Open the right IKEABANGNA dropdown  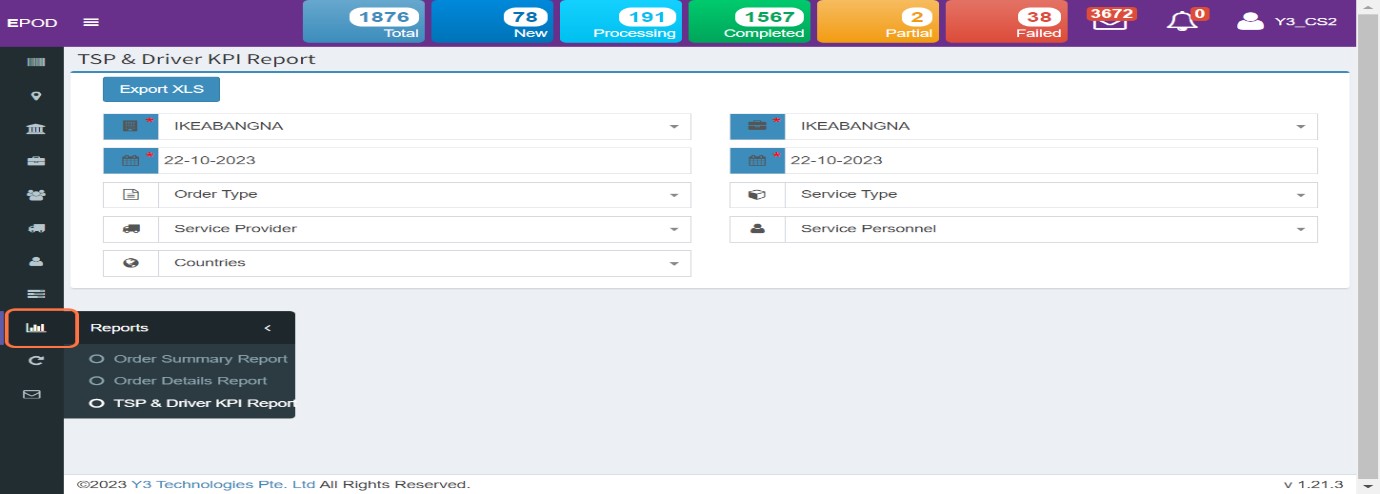tap(1051, 126)
